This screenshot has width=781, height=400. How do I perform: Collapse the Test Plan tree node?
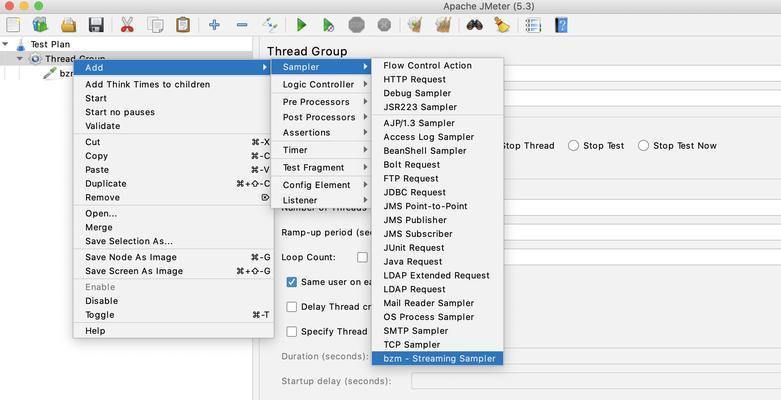pyautogui.click(x=5, y=44)
